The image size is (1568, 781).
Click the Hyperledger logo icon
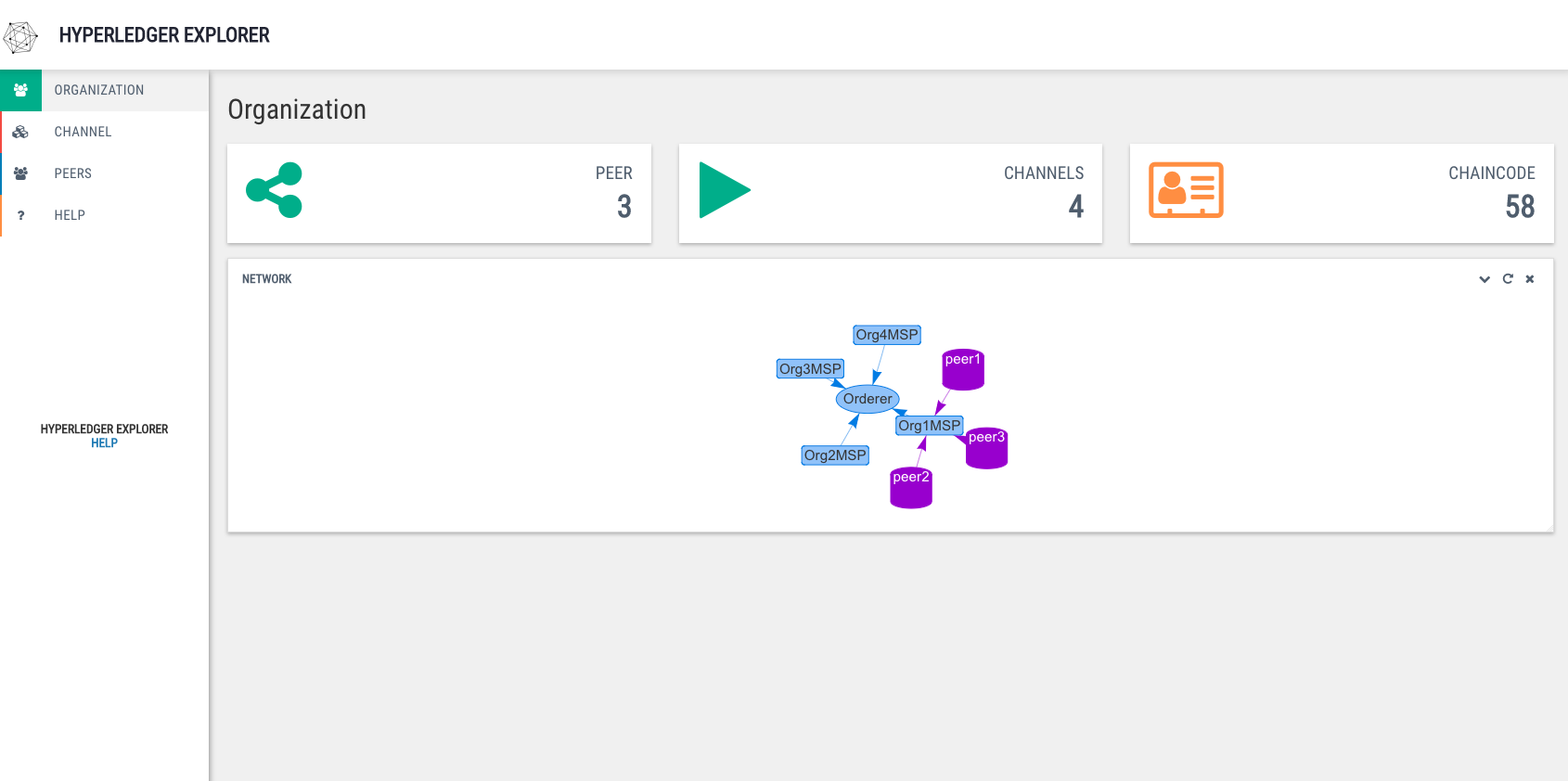pyautogui.click(x=20, y=37)
